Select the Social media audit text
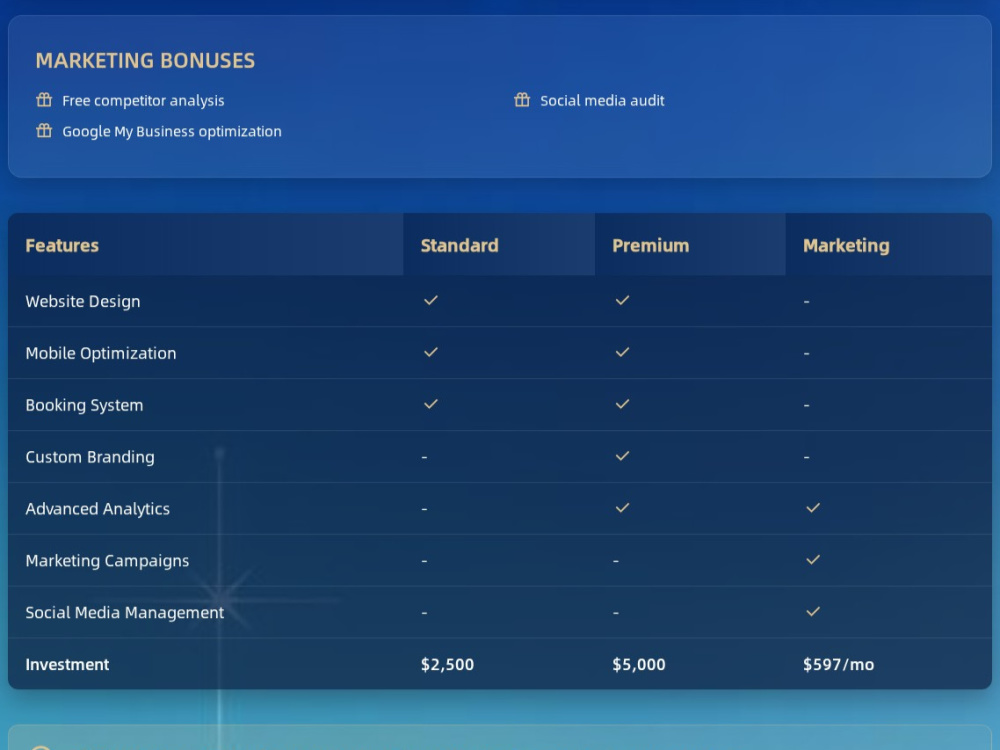The image size is (1000, 750). click(602, 101)
